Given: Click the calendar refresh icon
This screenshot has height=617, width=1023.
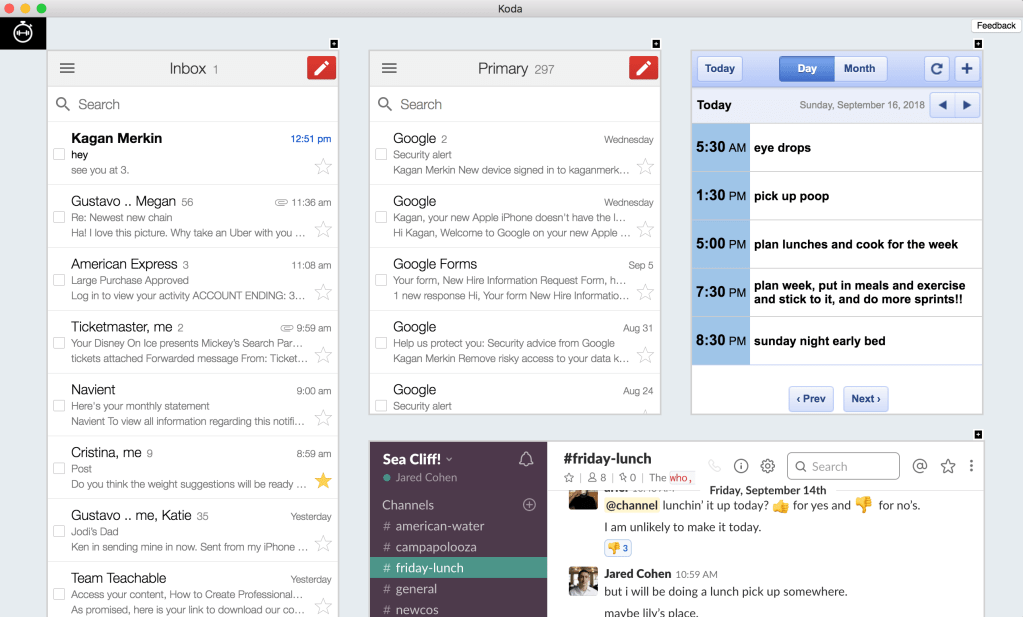Looking at the screenshot, I should pos(936,69).
